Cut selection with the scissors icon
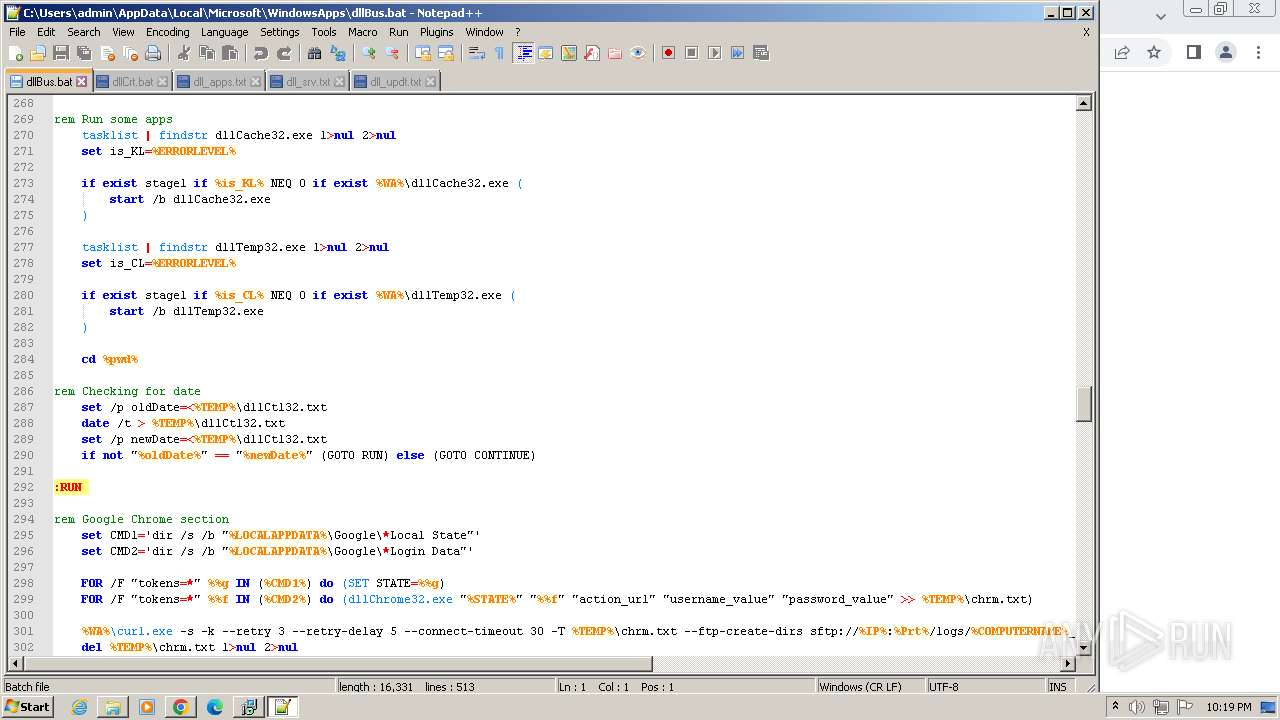The width and height of the screenshot is (1280, 720). pos(184,53)
